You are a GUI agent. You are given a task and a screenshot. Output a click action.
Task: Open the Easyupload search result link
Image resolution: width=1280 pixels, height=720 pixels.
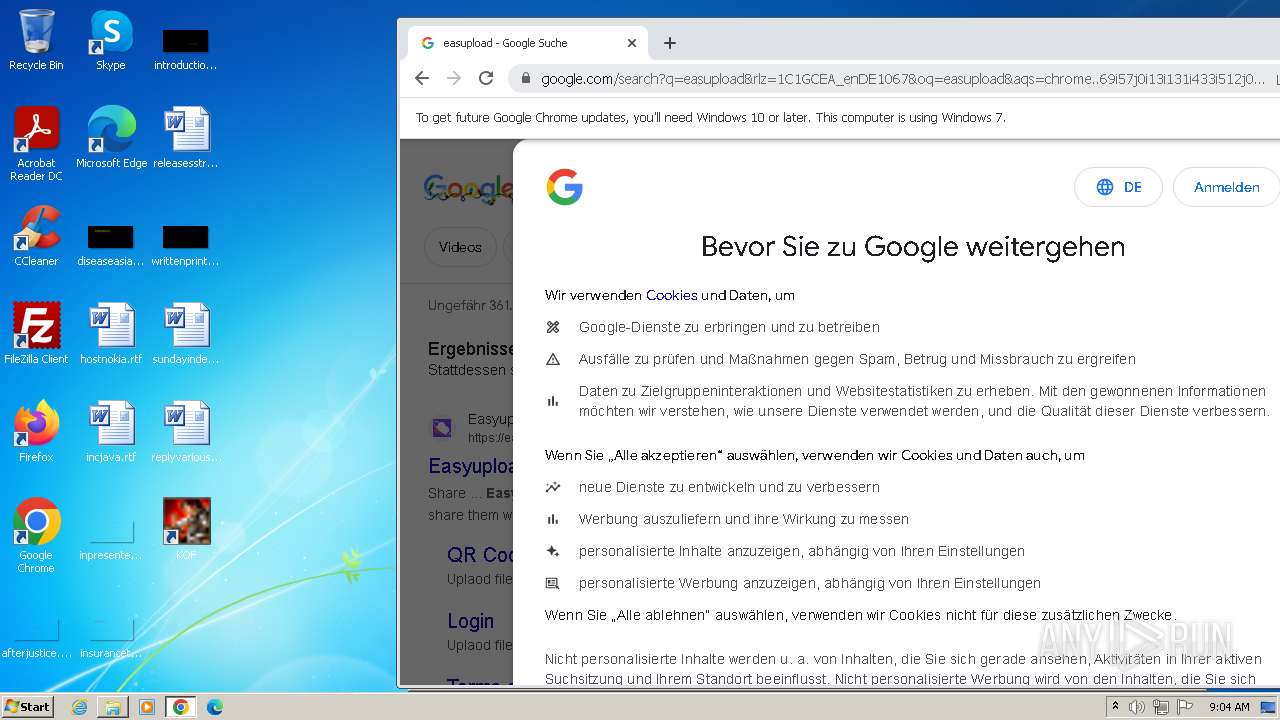(x=471, y=466)
